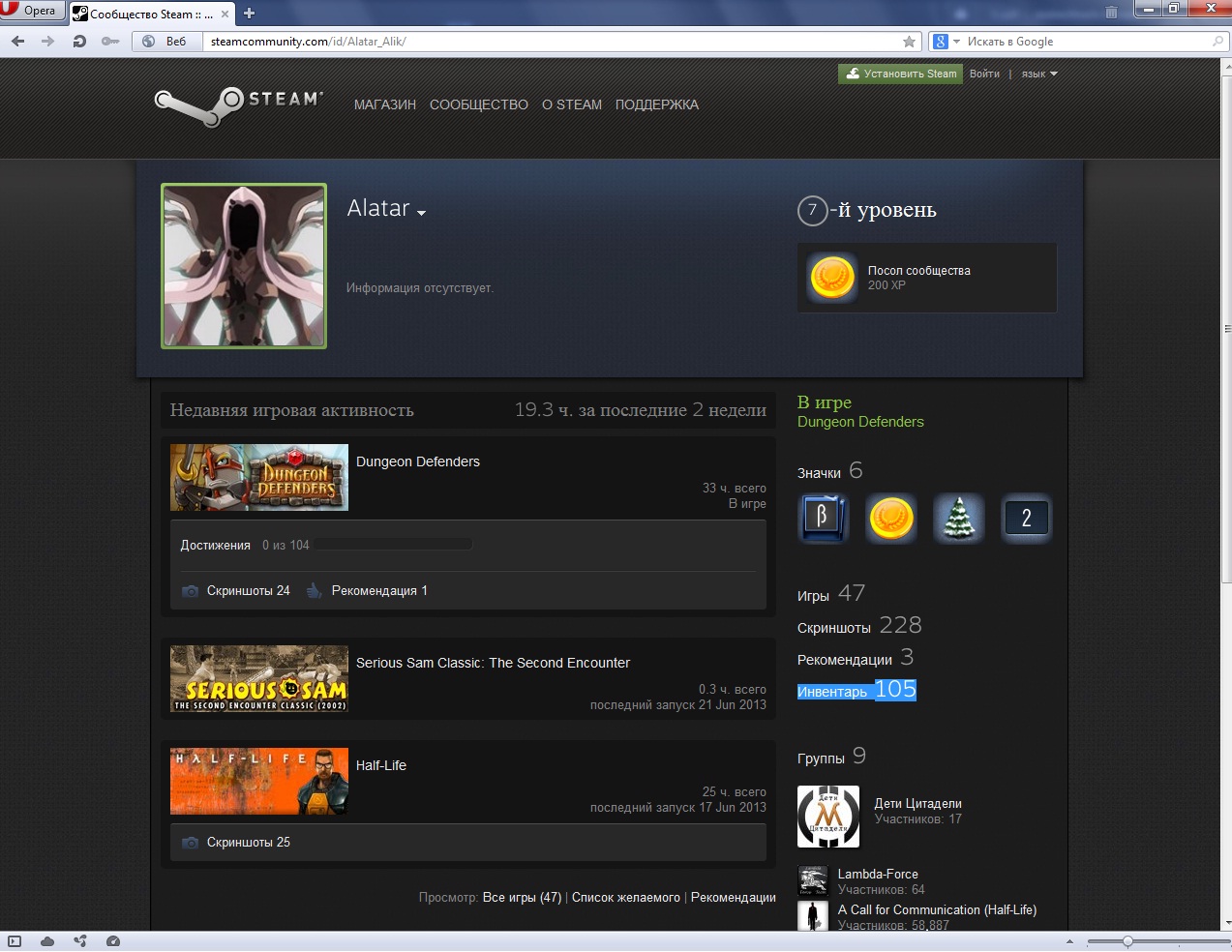Click the Установить Steam button
1232x952 pixels.
click(x=900, y=74)
